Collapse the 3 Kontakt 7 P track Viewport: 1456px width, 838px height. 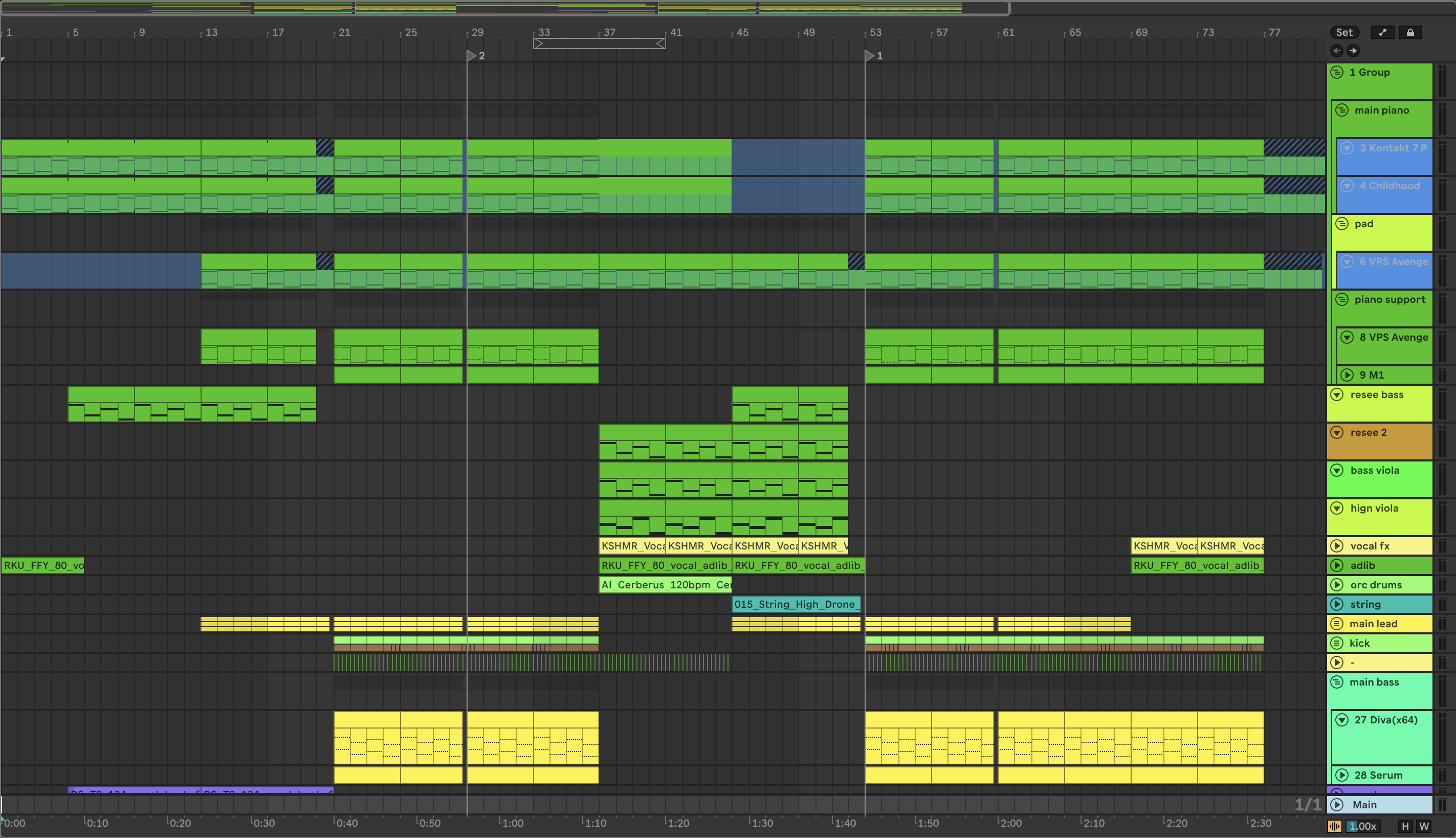[x=1347, y=148]
